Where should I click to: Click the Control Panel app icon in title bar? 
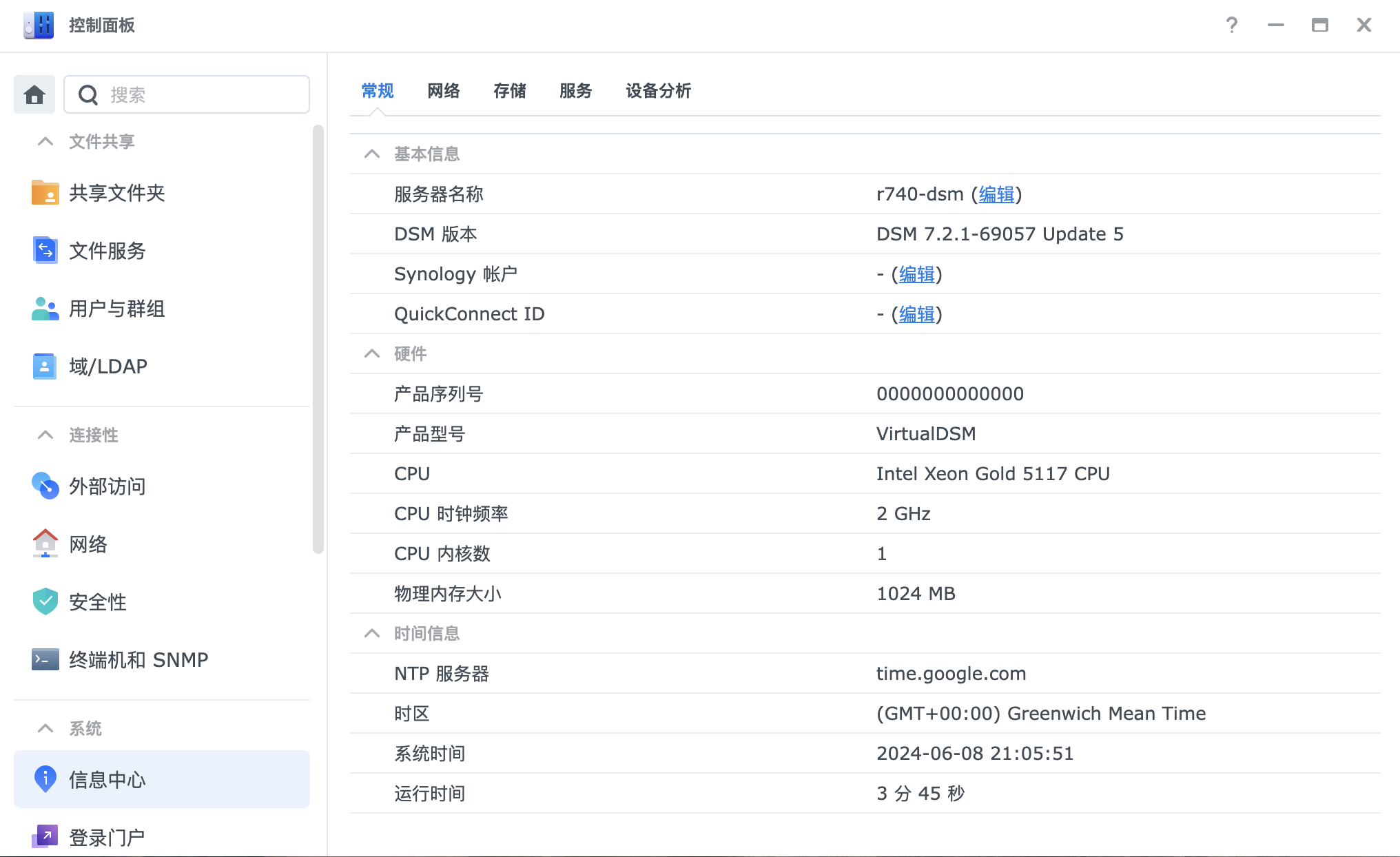[38, 25]
